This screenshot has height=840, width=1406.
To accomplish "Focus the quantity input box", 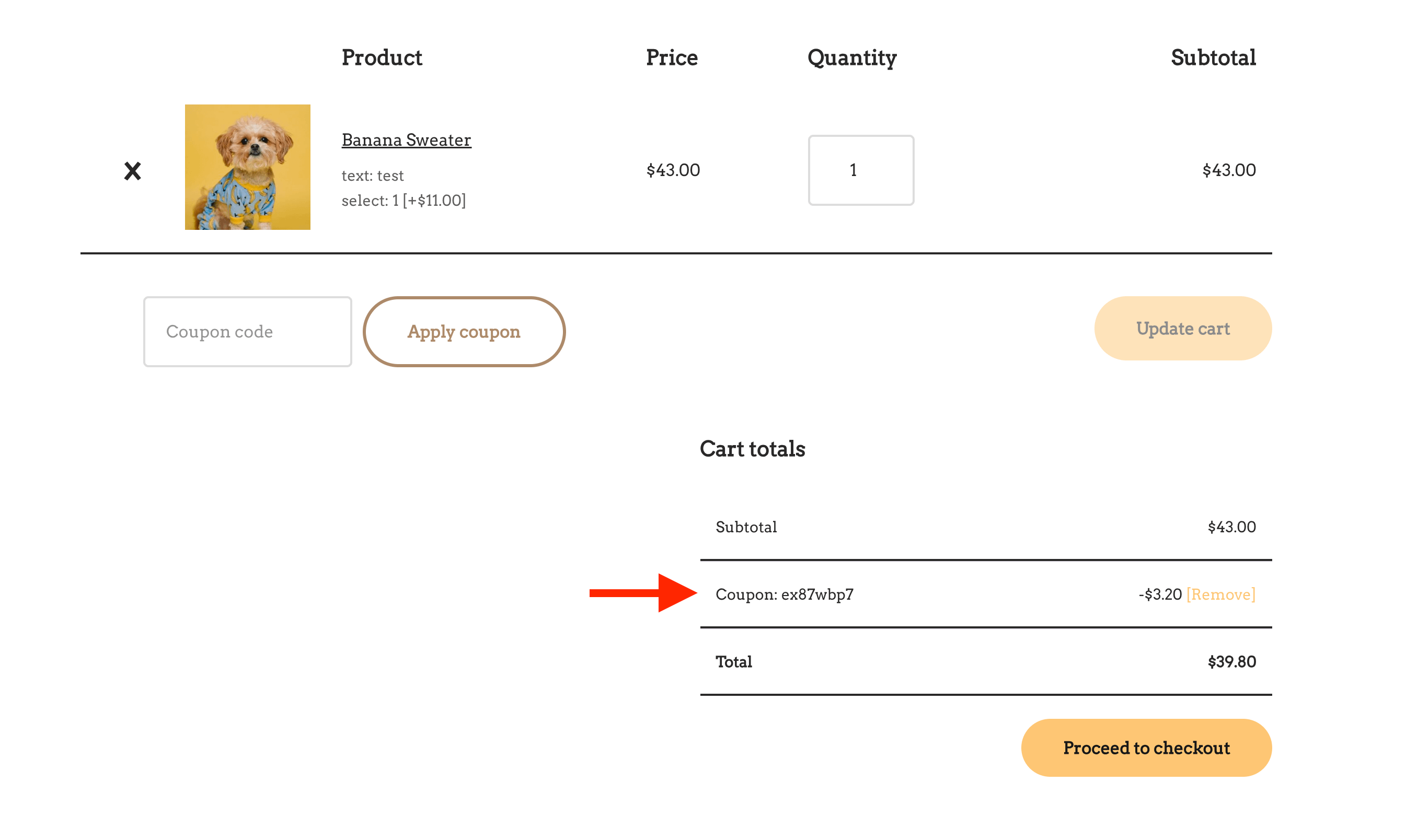I will (x=860, y=170).
